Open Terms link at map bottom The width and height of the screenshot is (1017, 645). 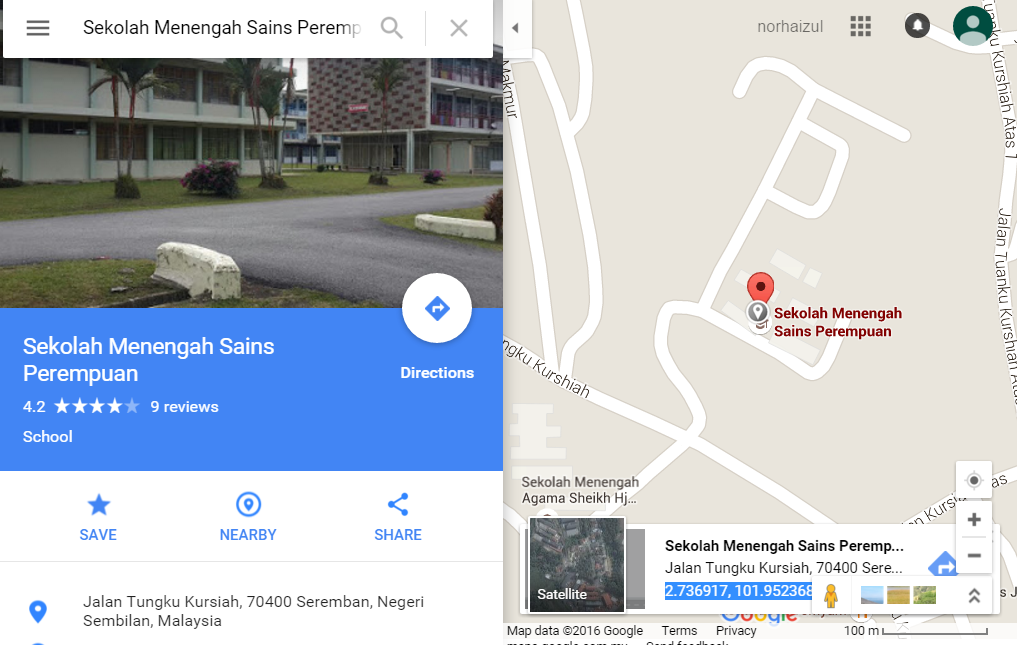679,631
